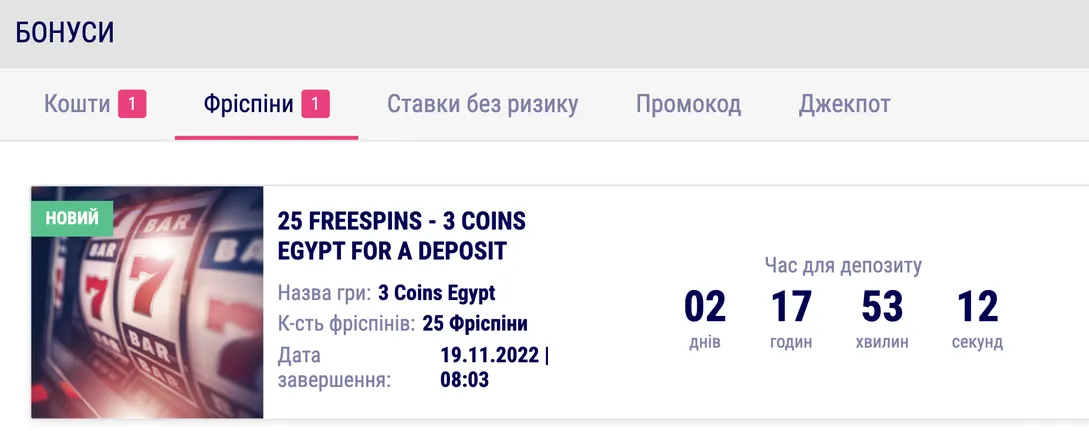Click the seconds countdown value 12
This screenshot has height=431, width=1089.
pyautogui.click(x=977, y=307)
